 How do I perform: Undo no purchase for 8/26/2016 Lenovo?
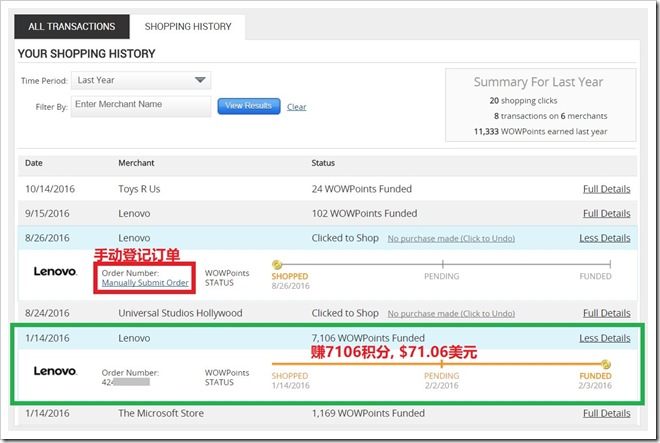451,239
